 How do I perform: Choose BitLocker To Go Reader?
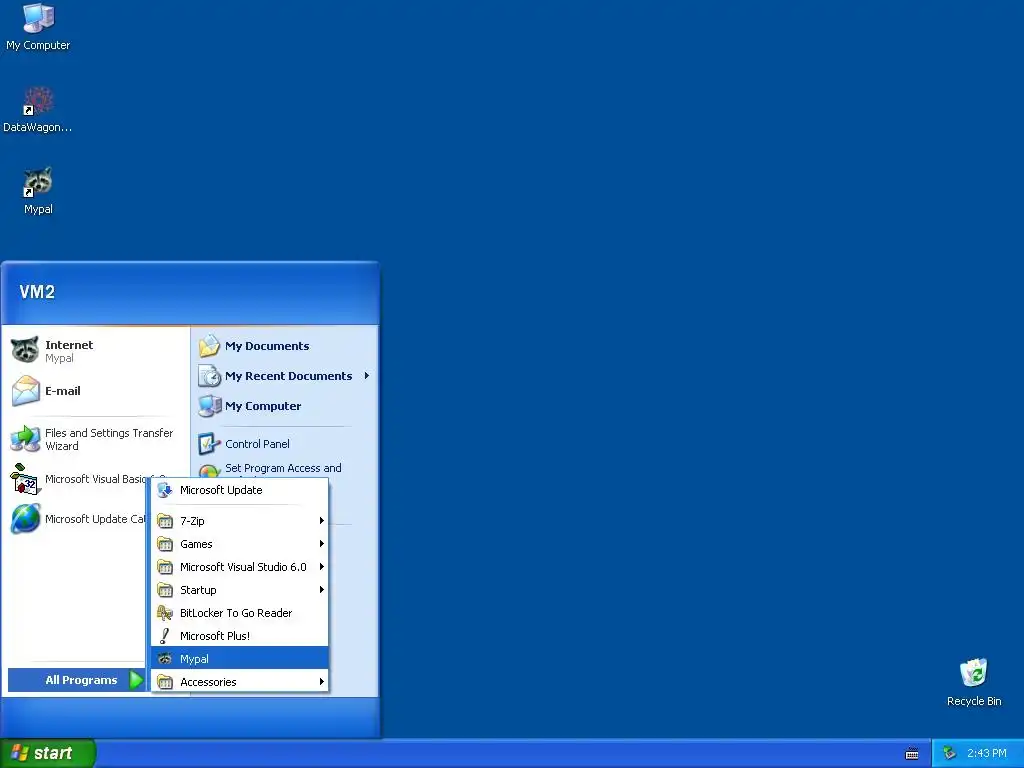pos(240,613)
